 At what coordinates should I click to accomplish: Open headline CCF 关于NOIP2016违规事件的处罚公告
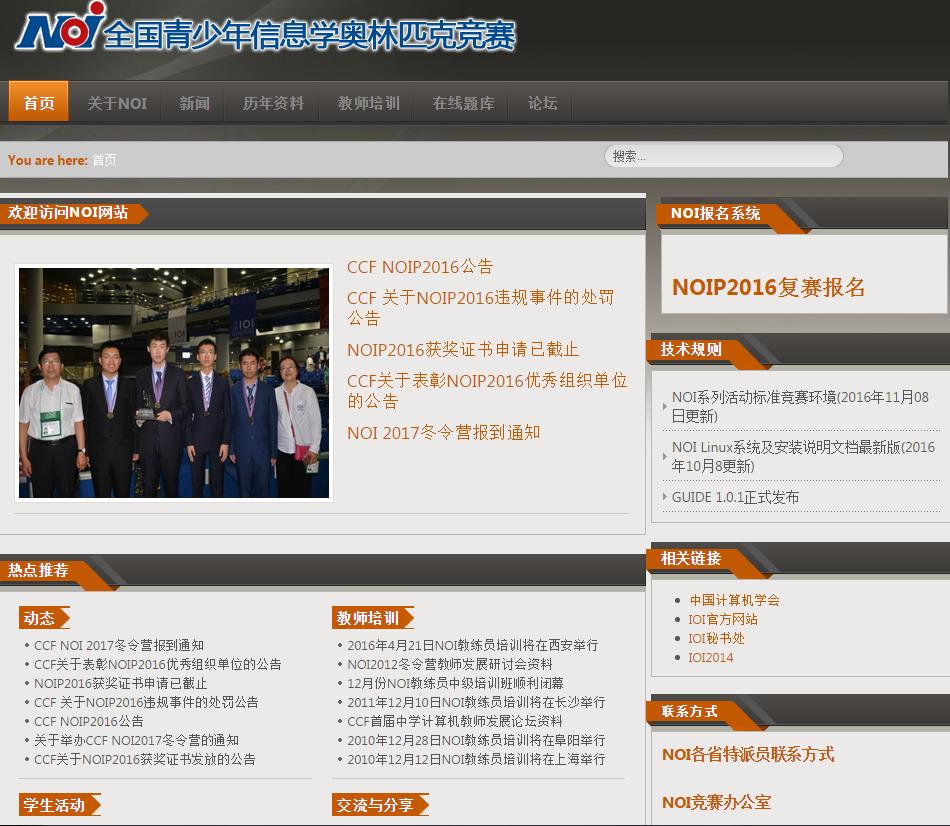pyautogui.click(x=480, y=307)
